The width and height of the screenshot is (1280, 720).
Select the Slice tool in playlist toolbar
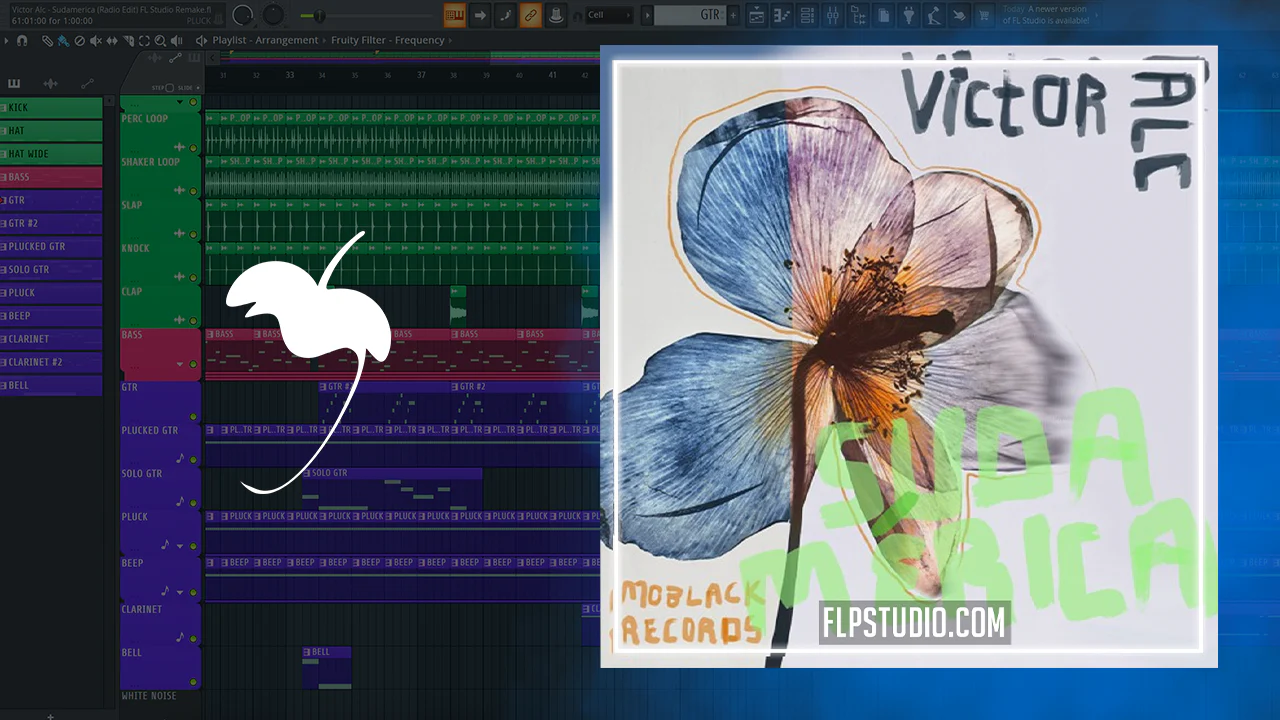coord(128,41)
